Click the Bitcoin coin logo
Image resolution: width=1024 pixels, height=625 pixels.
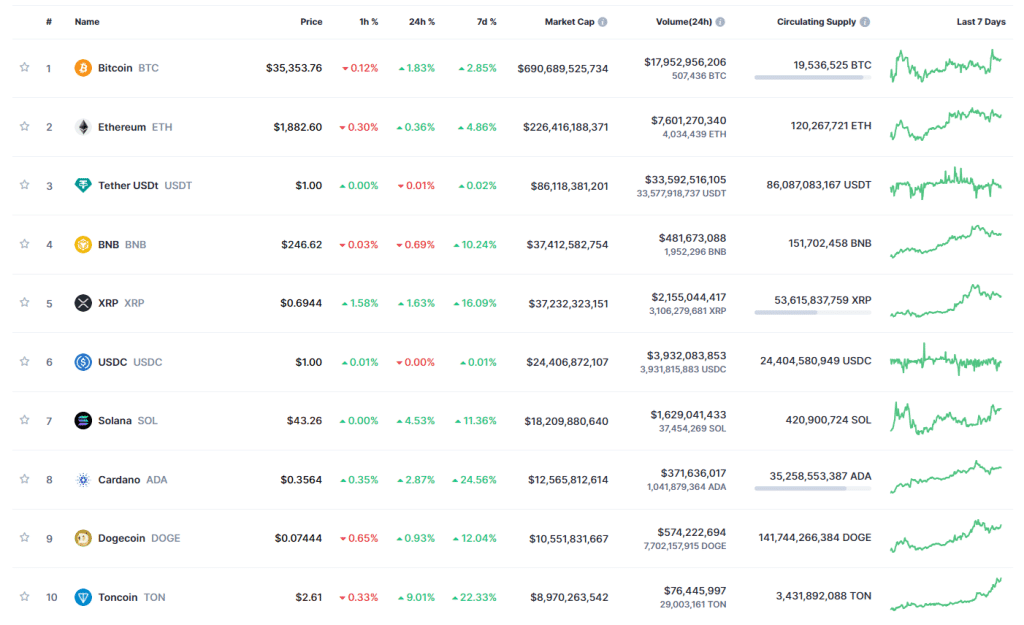click(x=83, y=68)
